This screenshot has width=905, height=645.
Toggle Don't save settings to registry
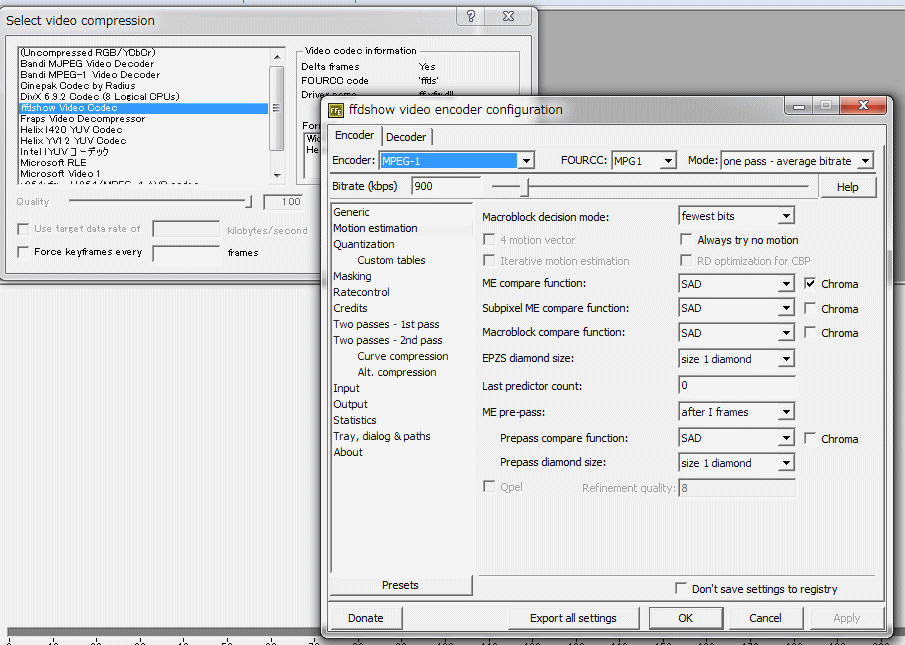(681, 589)
